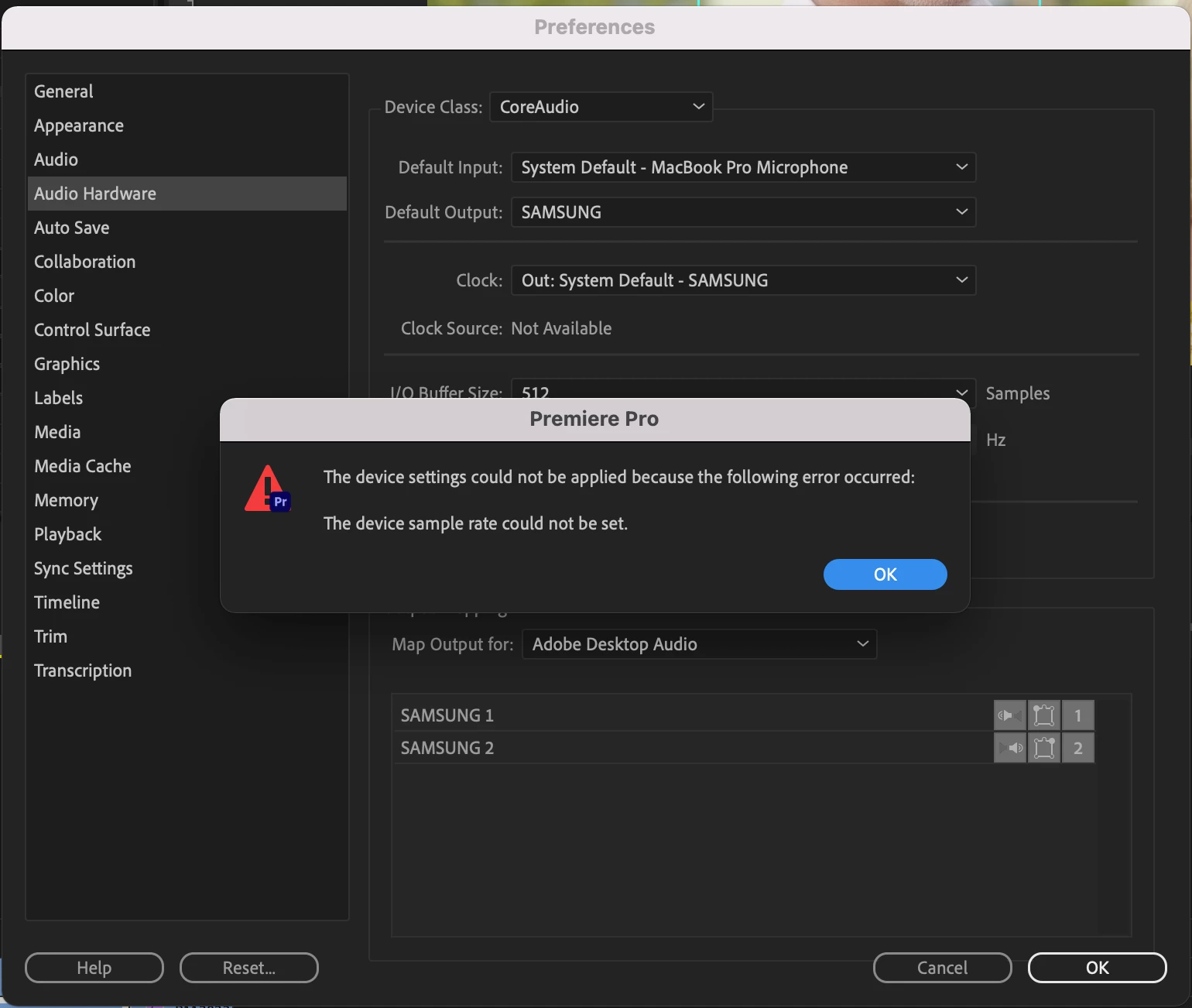Open the Clock dropdown
Screen dimensions: 1192x1008
(743, 280)
